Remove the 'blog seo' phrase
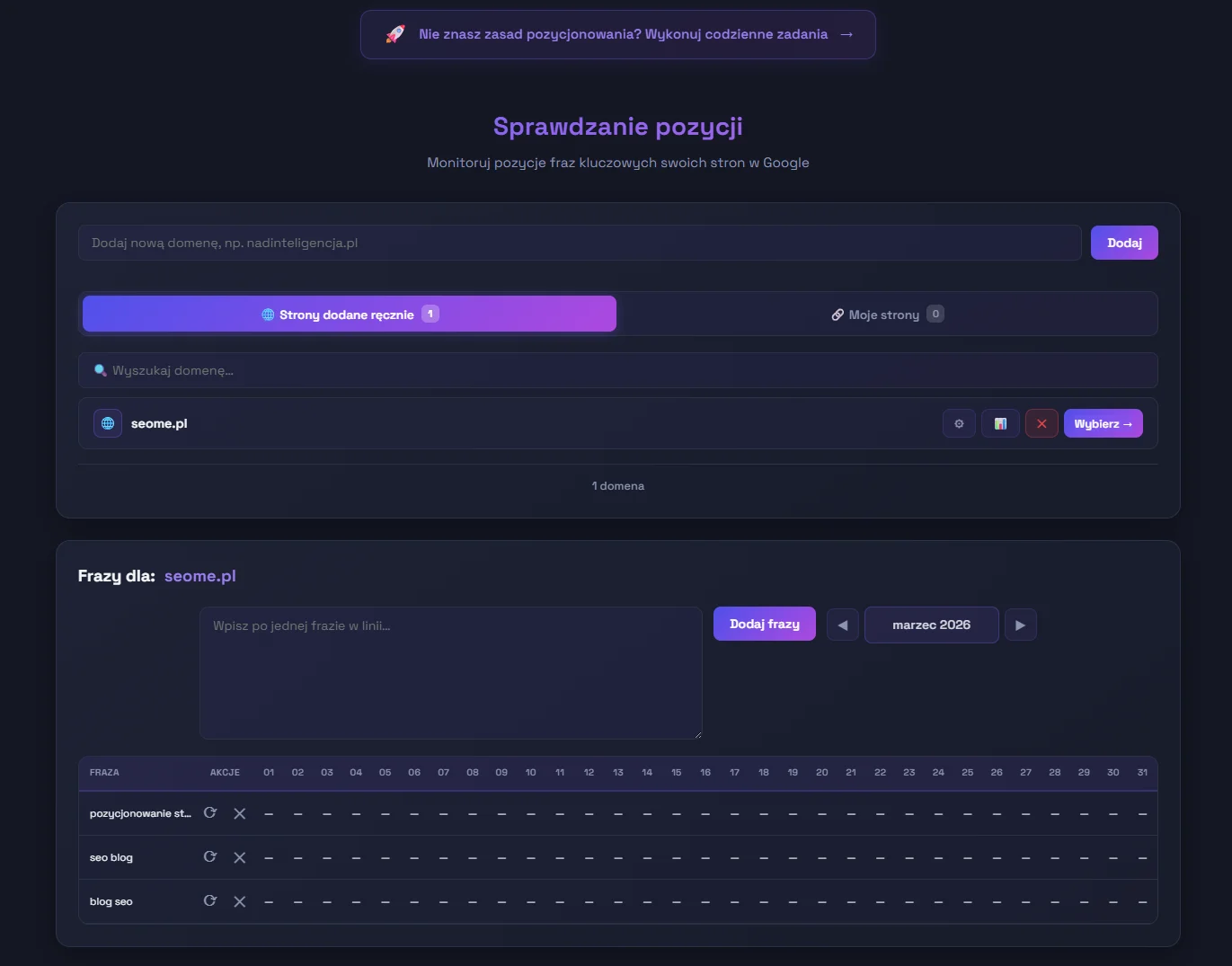This screenshot has width=1232, height=966. (x=240, y=901)
